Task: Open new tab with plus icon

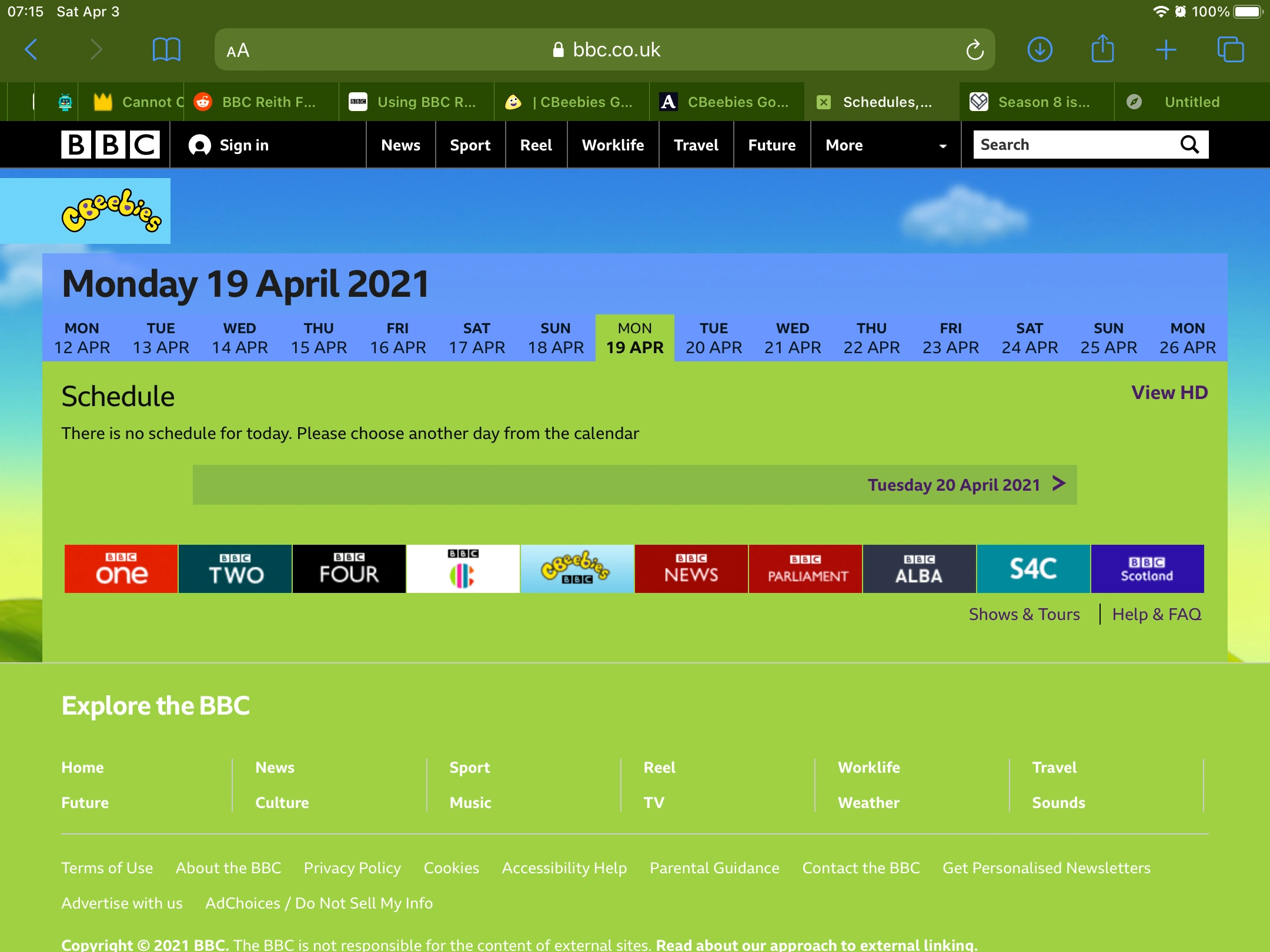Action: (1165, 50)
